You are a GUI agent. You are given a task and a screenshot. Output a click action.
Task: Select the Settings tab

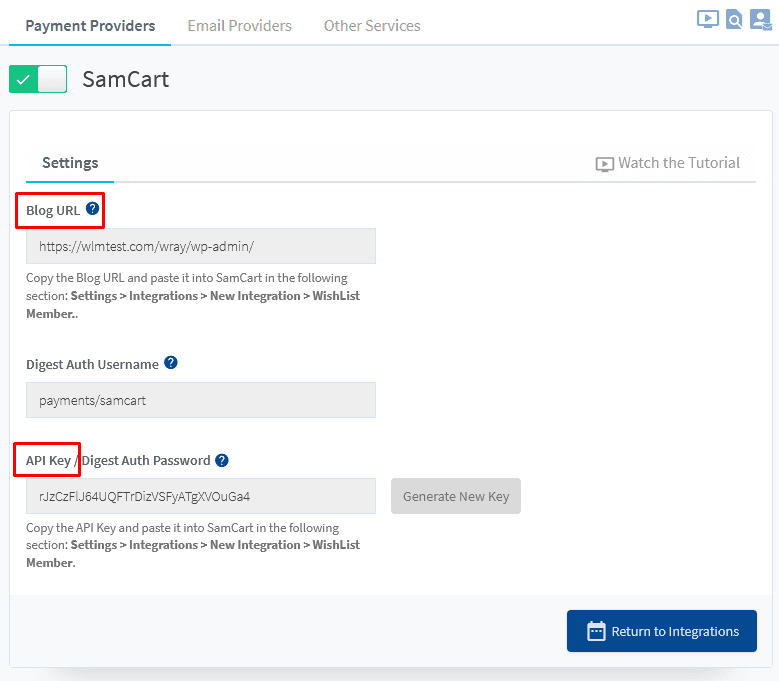pyautogui.click(x=70, y=163)
